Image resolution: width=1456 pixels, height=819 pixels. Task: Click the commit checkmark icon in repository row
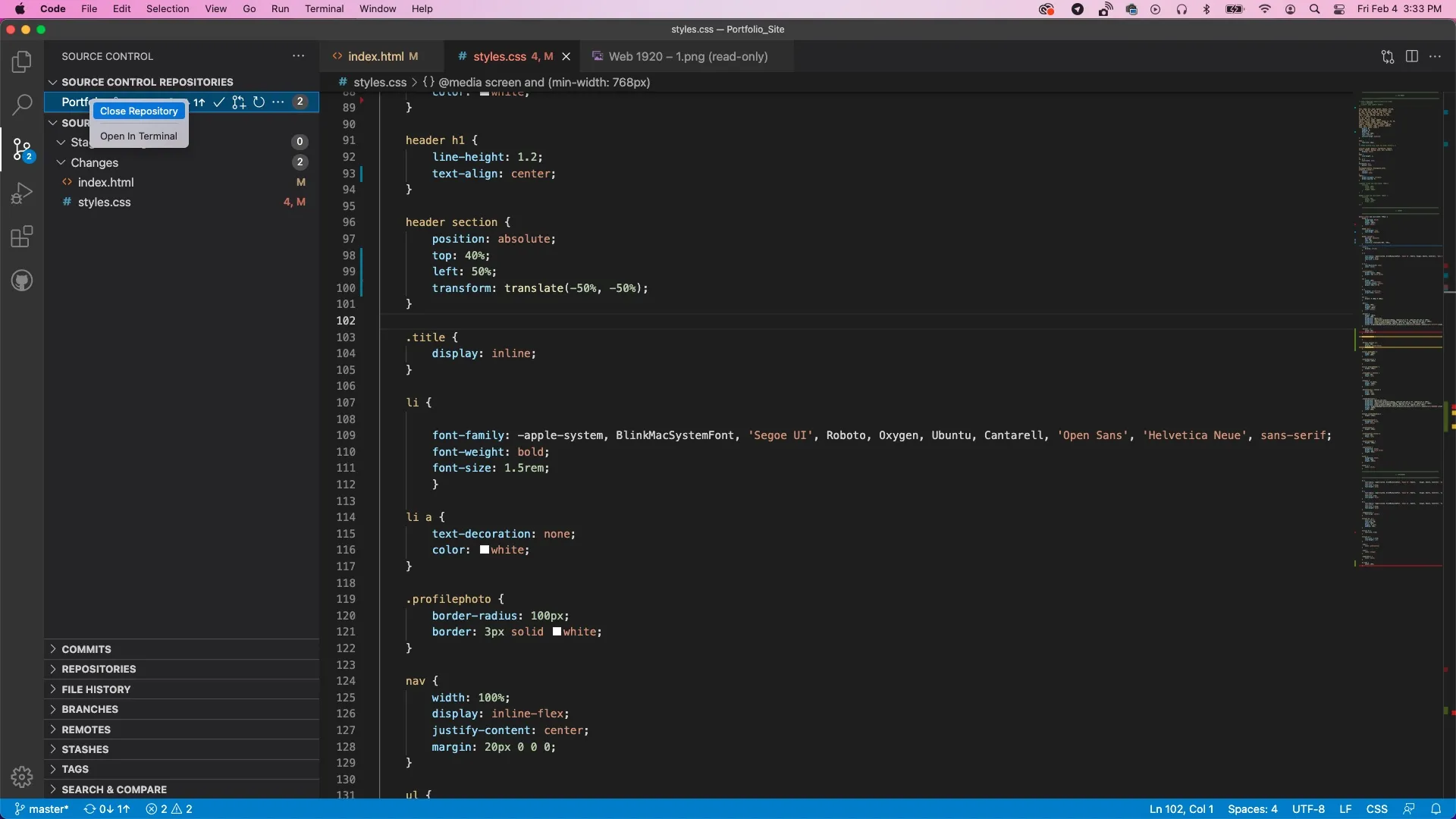pos(218,102)
